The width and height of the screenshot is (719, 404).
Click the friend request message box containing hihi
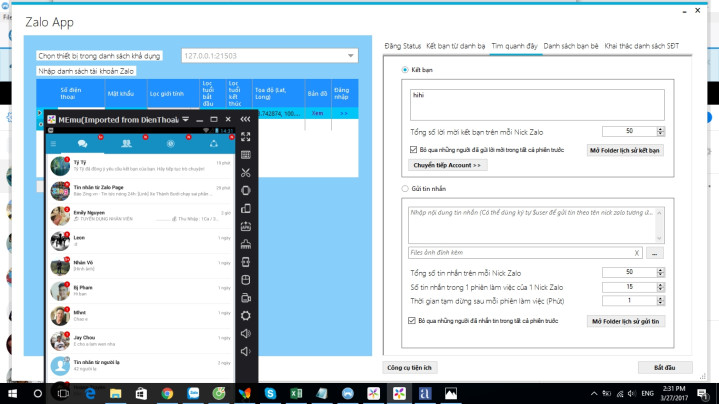point(537,105)
